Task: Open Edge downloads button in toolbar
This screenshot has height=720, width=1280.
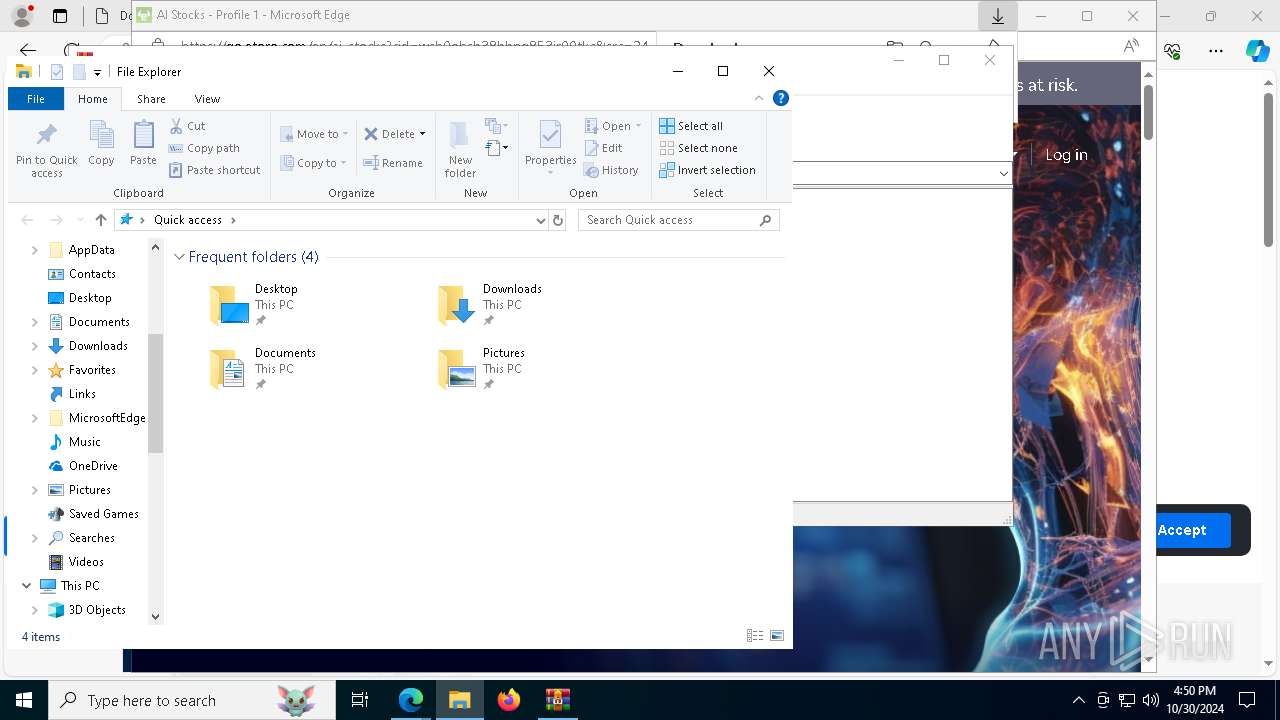Action: 998,16
